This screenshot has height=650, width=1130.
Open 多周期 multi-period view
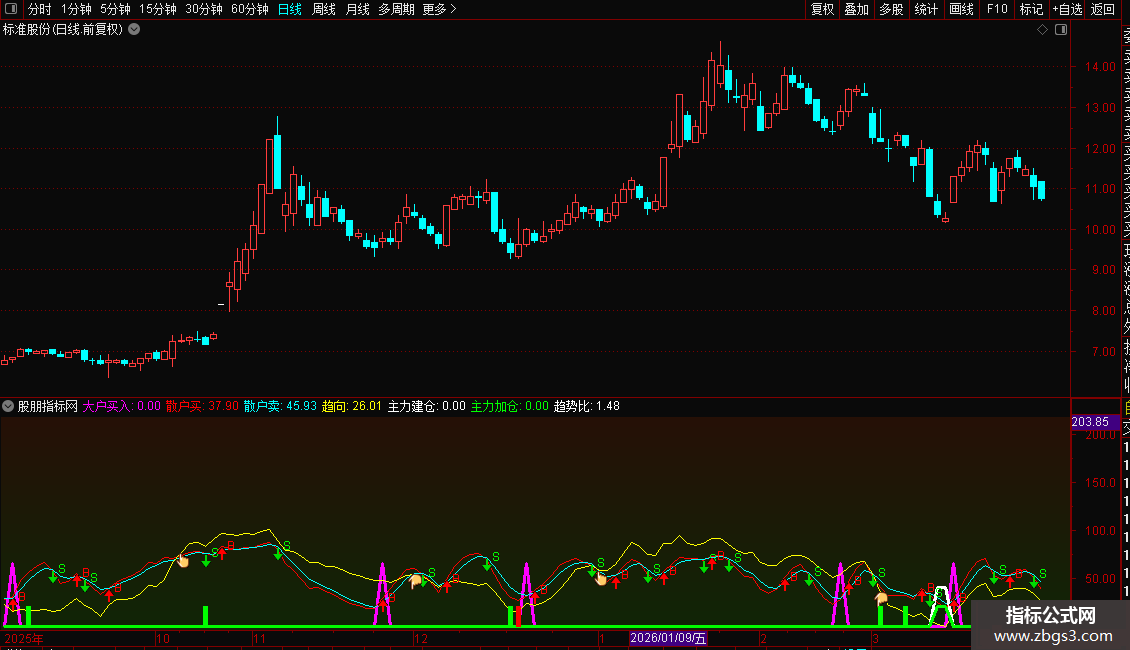tap(396, 9)
